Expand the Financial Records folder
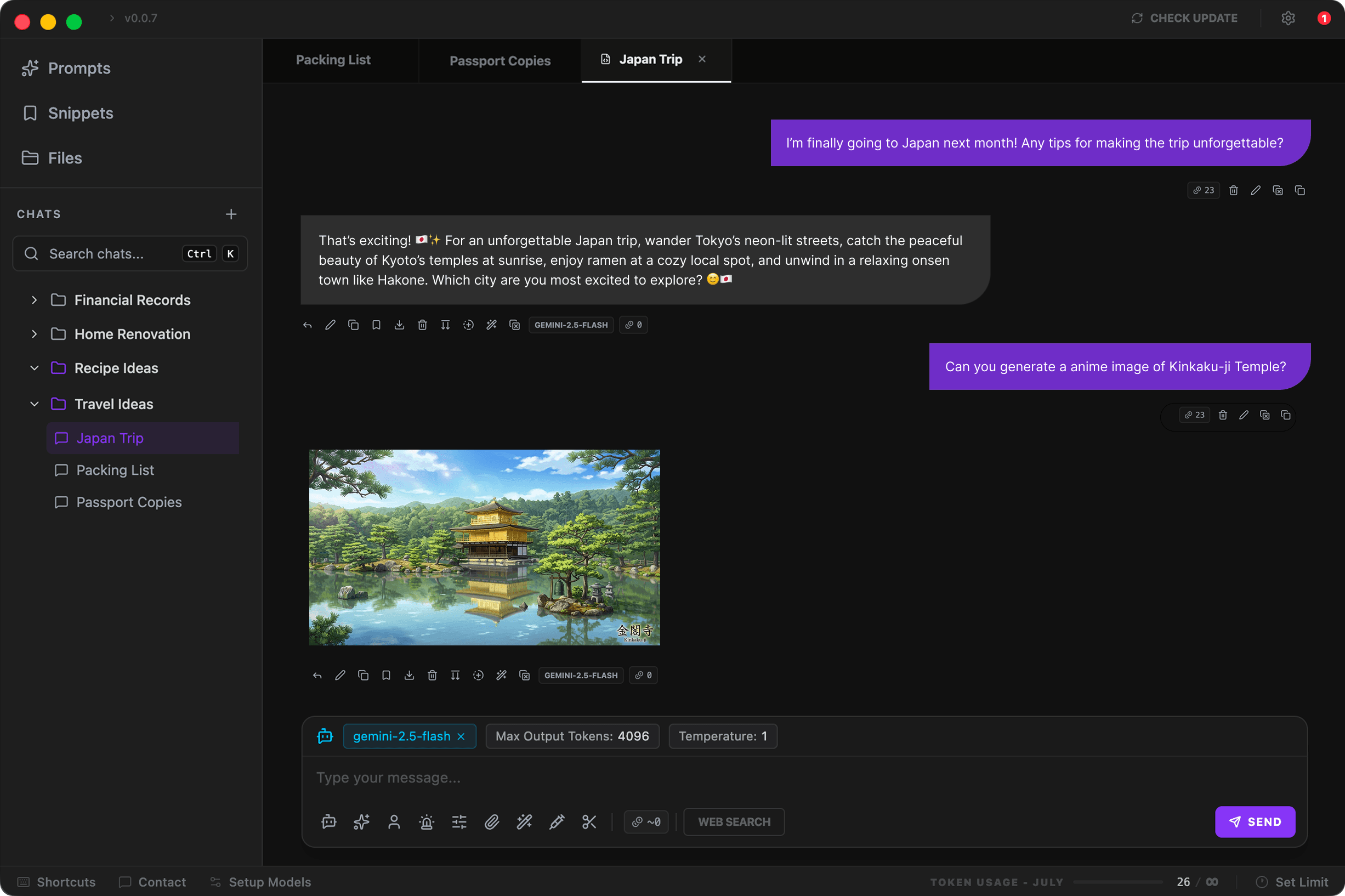The height and width of the screenshot is (896, 1345). 35,300
